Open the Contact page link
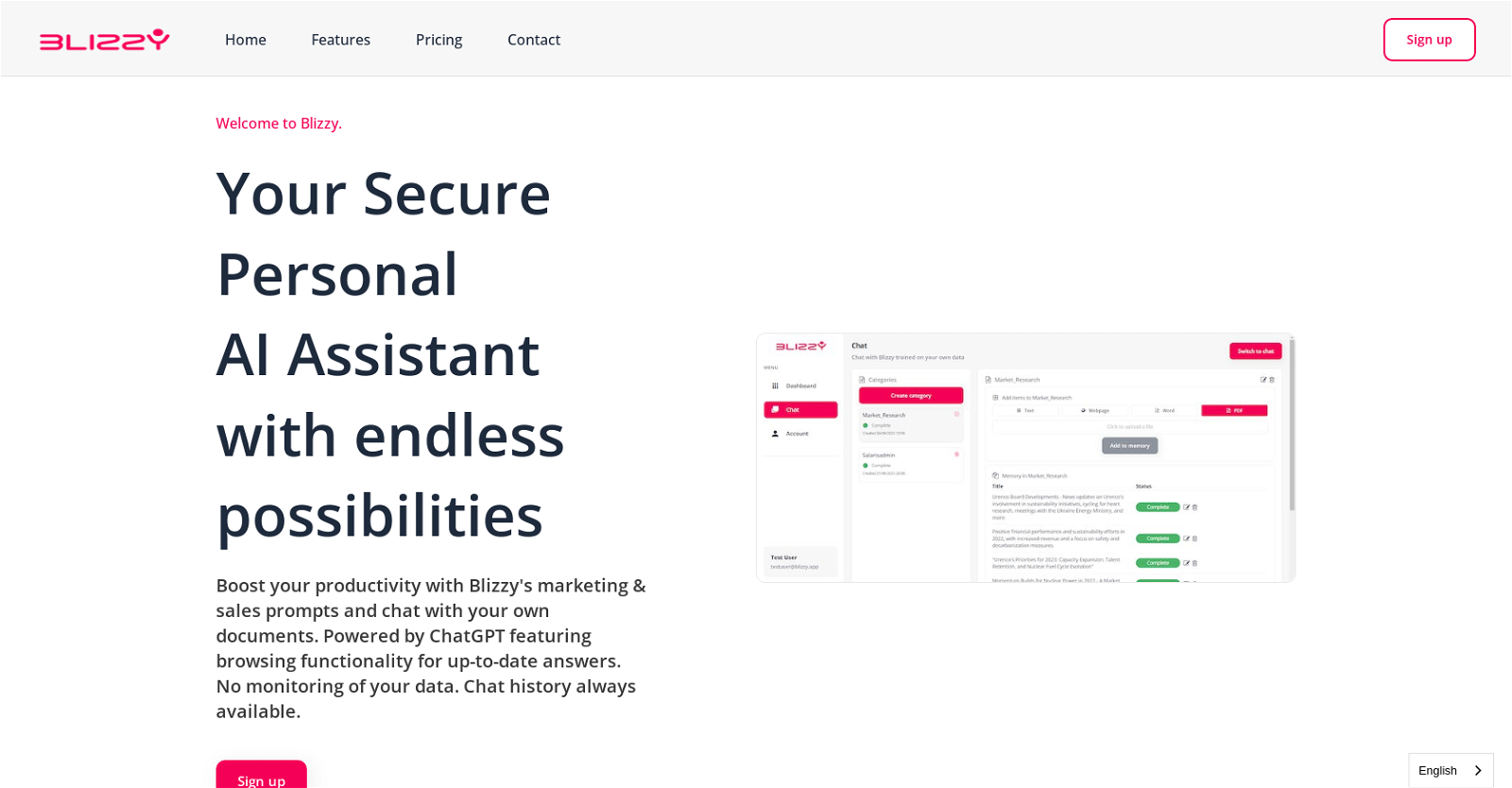 pos(534,40)
